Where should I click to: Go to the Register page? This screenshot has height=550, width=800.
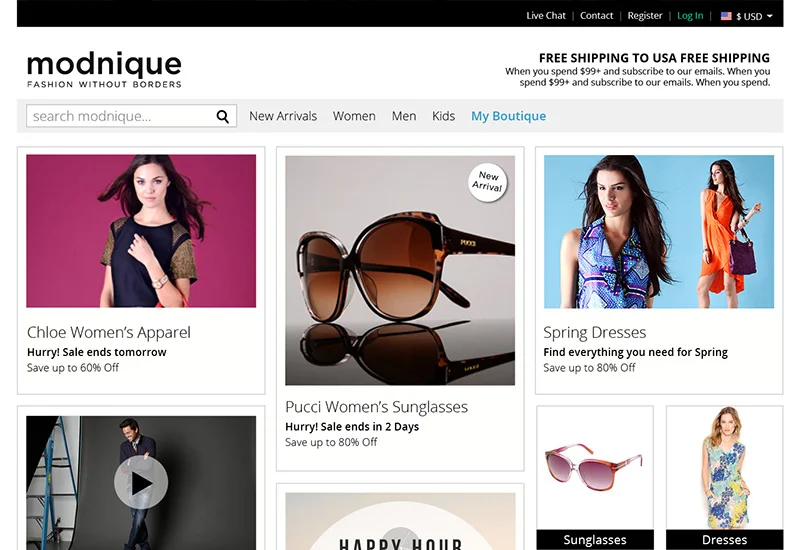click(645, 16)
